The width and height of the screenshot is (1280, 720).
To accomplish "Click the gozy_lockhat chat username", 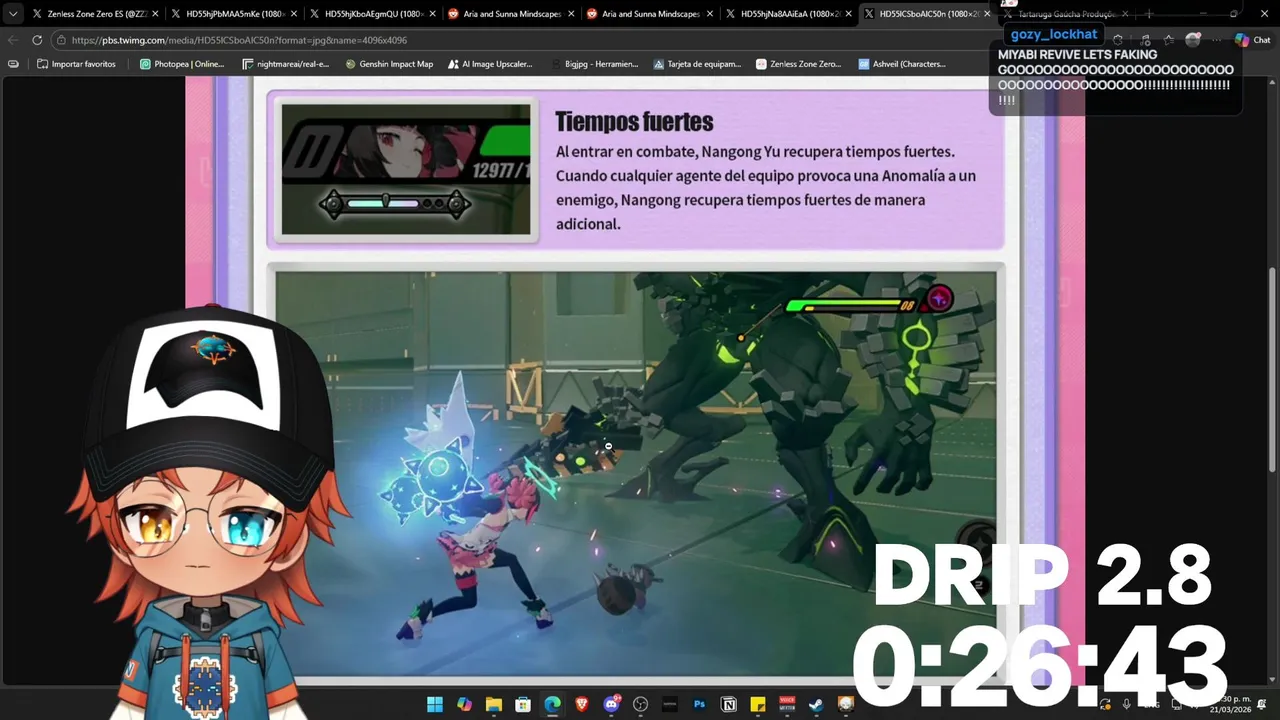I will pos(1054,34).
